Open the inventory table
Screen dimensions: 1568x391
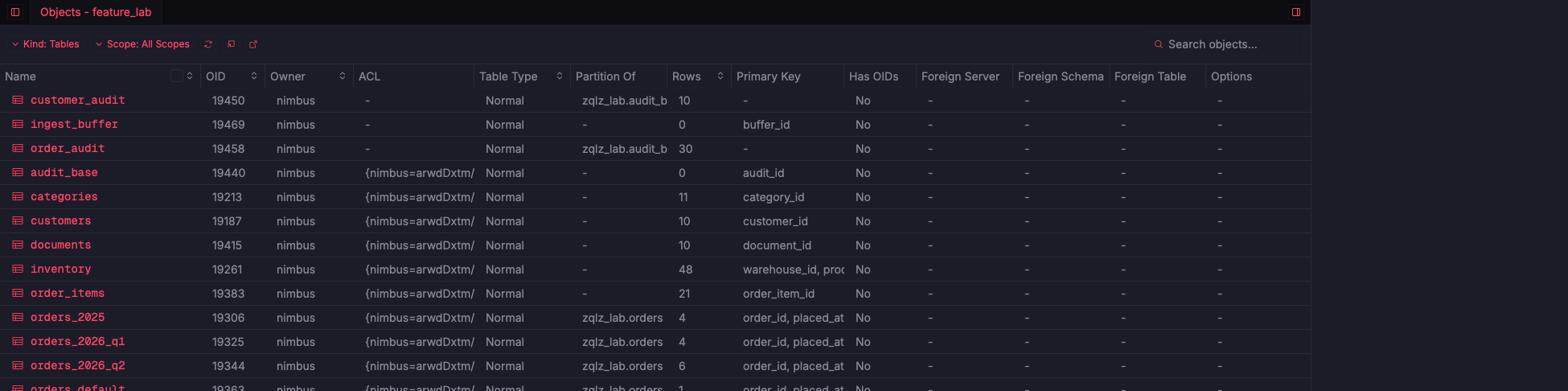click(x=61, y=270)
